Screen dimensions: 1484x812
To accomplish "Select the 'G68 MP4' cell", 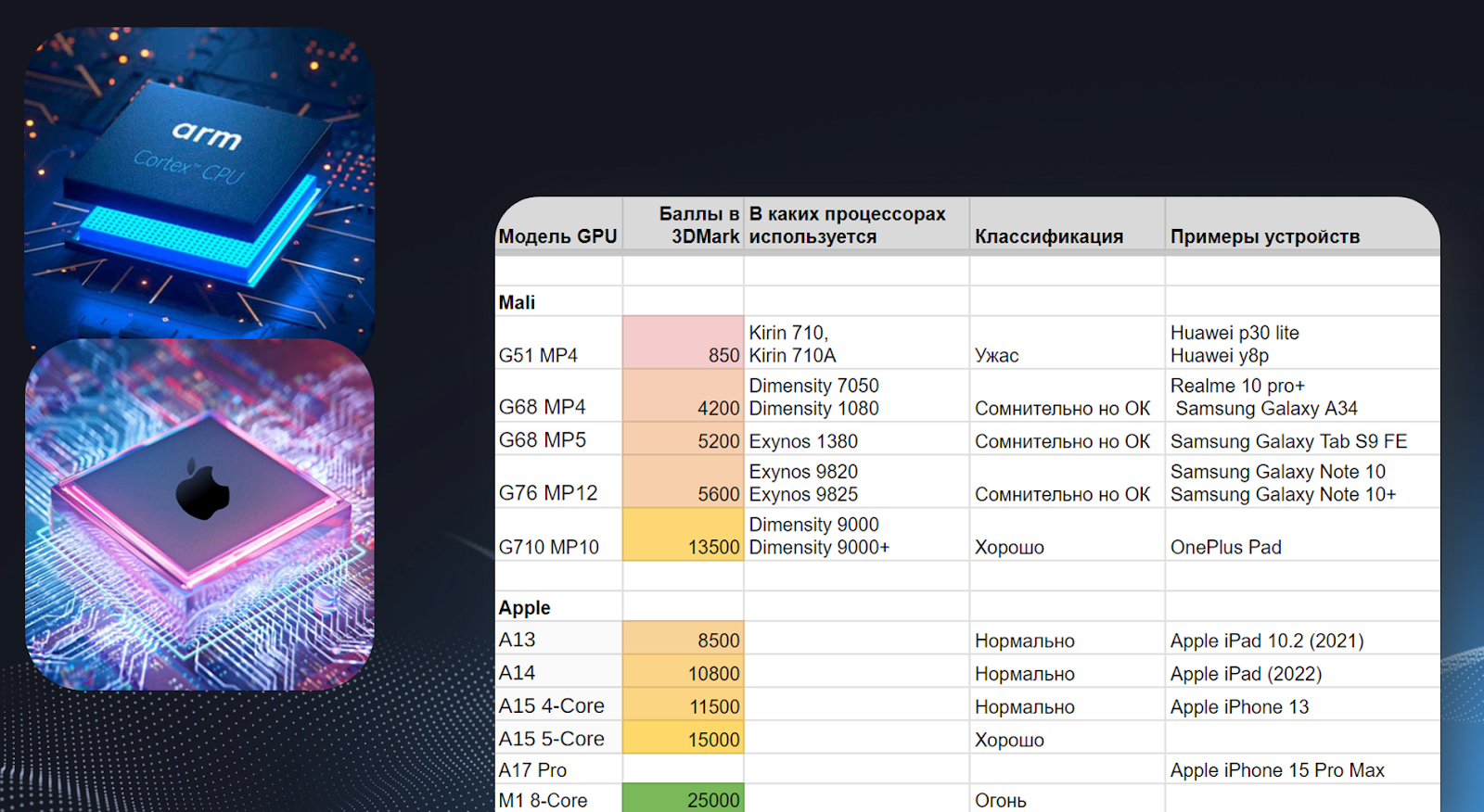I will pos(558,396).
